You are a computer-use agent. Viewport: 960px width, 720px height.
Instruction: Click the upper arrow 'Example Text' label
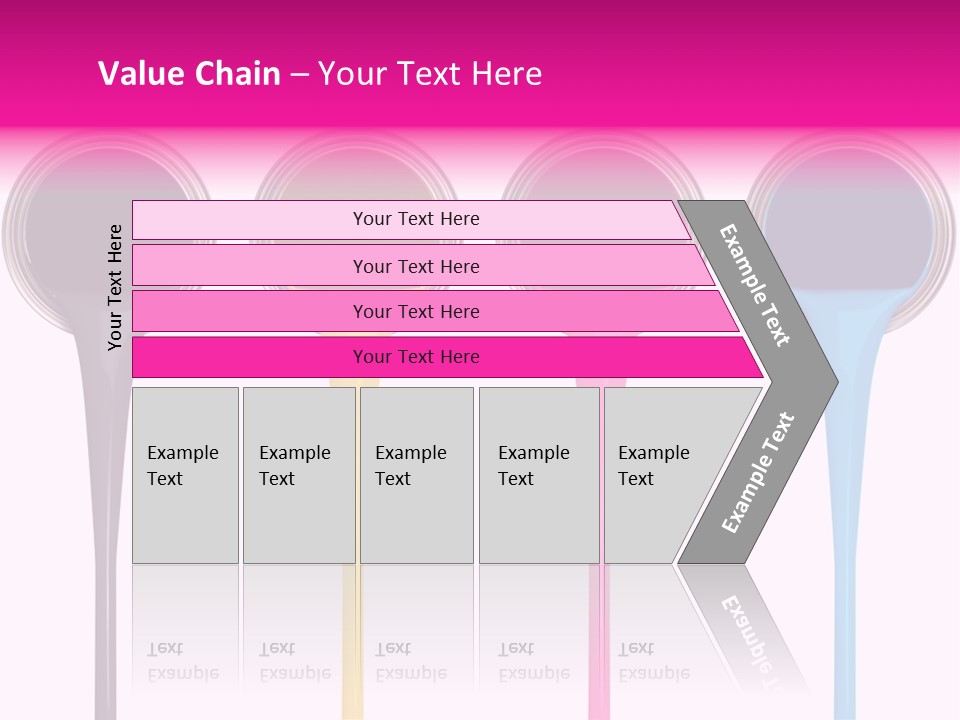[755, 285]
